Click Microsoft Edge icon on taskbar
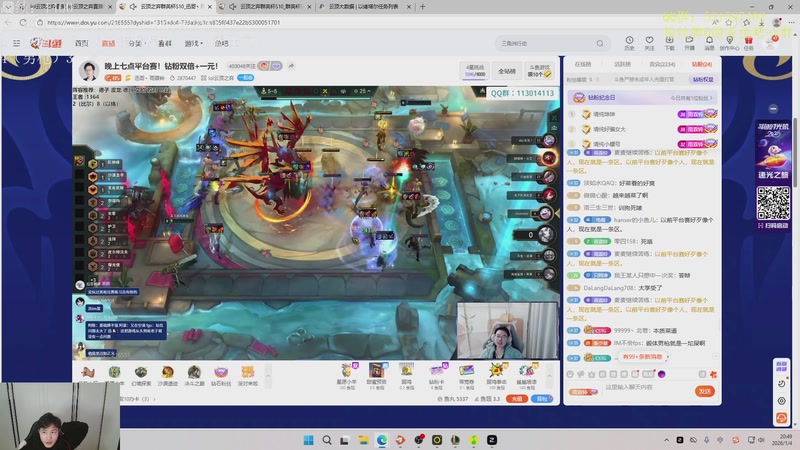 [382, 440]
